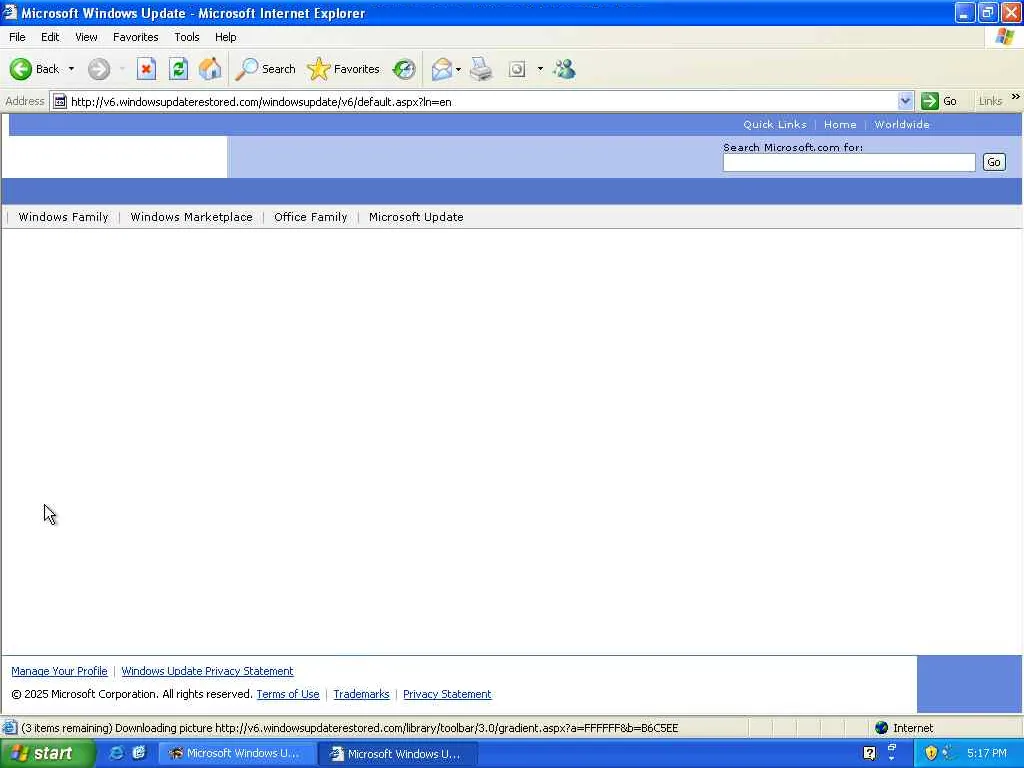The image size is (1024, 768).
Task: Click the status bar downloading text
Action: (x=349, y=728)
